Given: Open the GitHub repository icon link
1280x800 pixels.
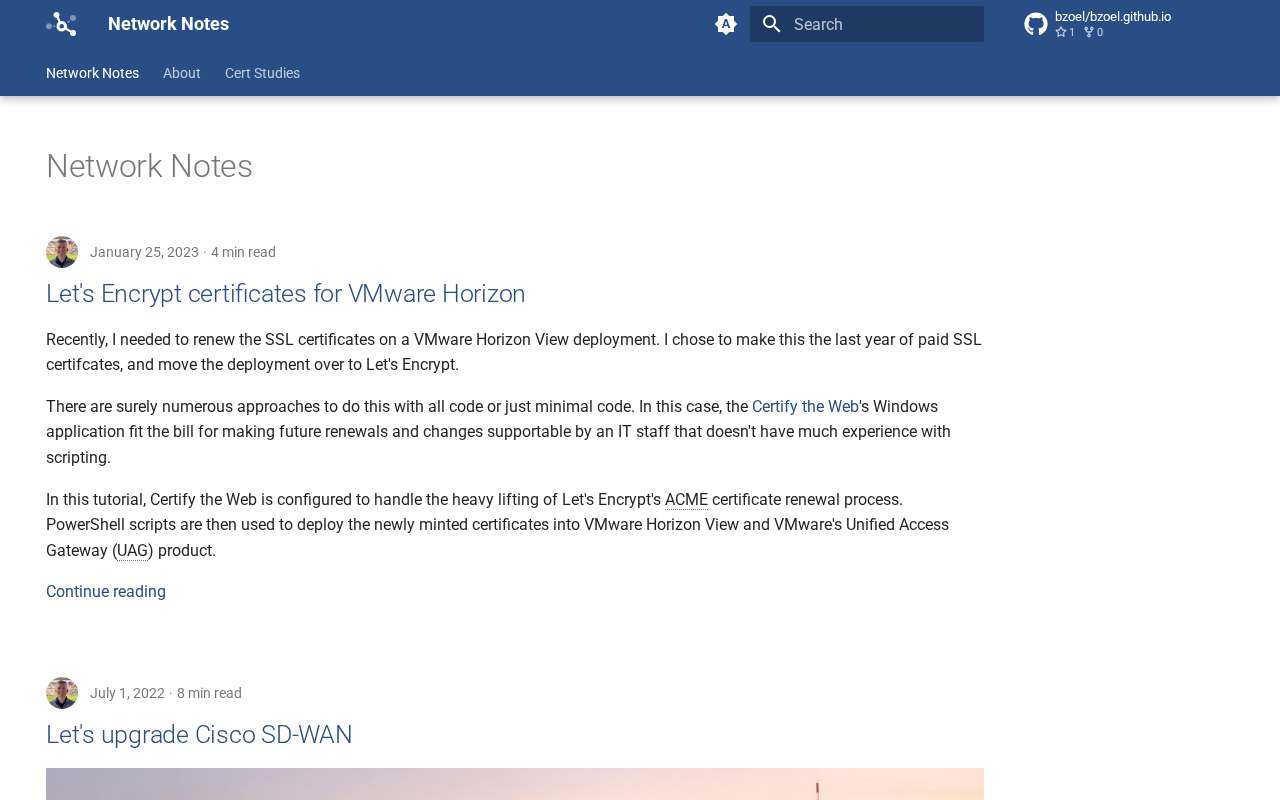Looking at the screenshot, I should 1036,24.
